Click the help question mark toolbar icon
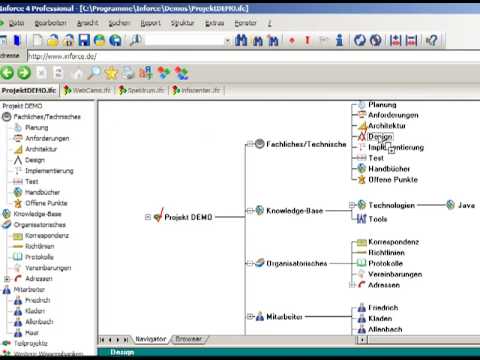 point(432,41)
